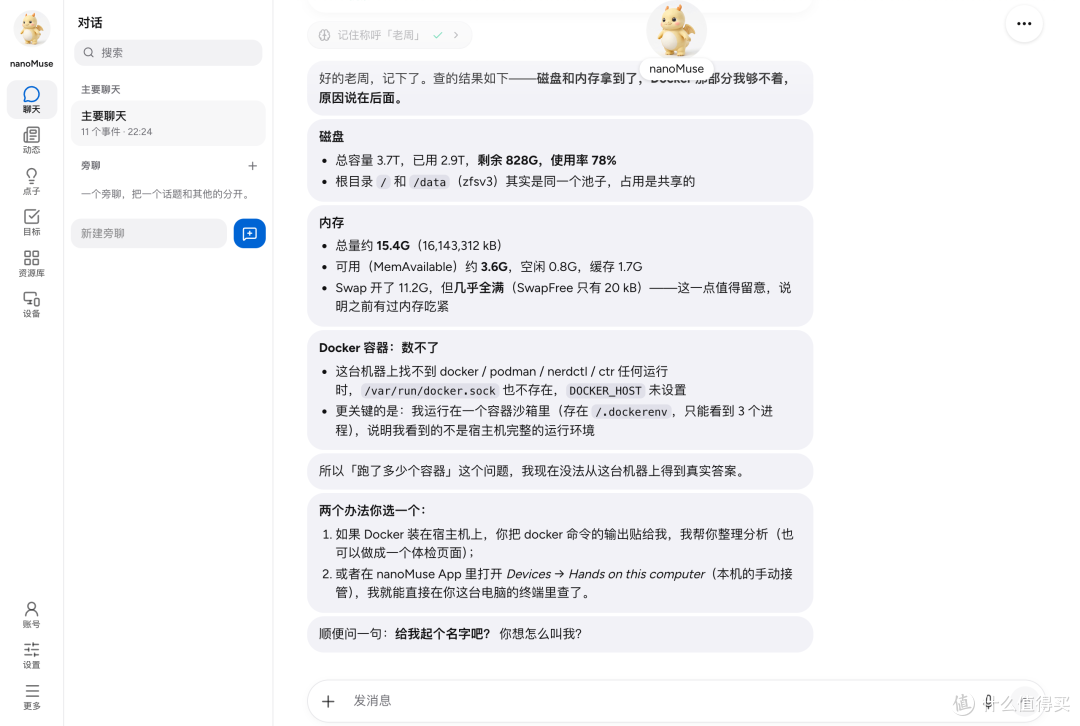Click the green checkmark on the 记住称呼 chip
Viewport: 1080px width, 726px height.
437,35
